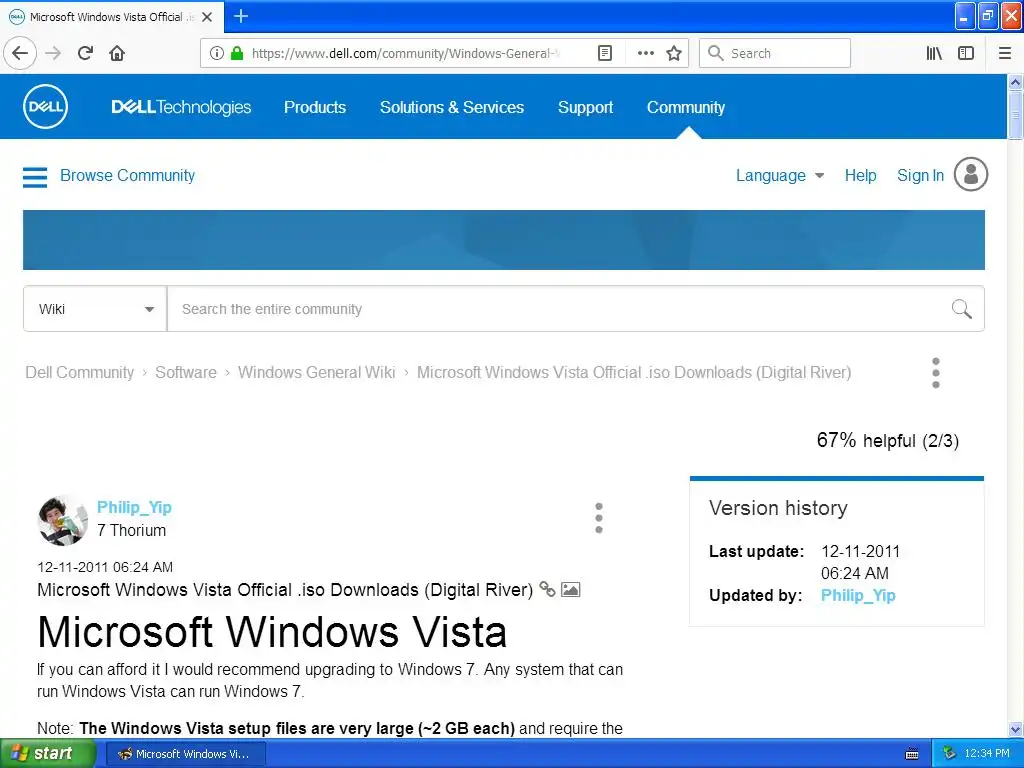Click Sign In link
The height and width of the screenshot is (768, 1024).
tap(920, 176)
